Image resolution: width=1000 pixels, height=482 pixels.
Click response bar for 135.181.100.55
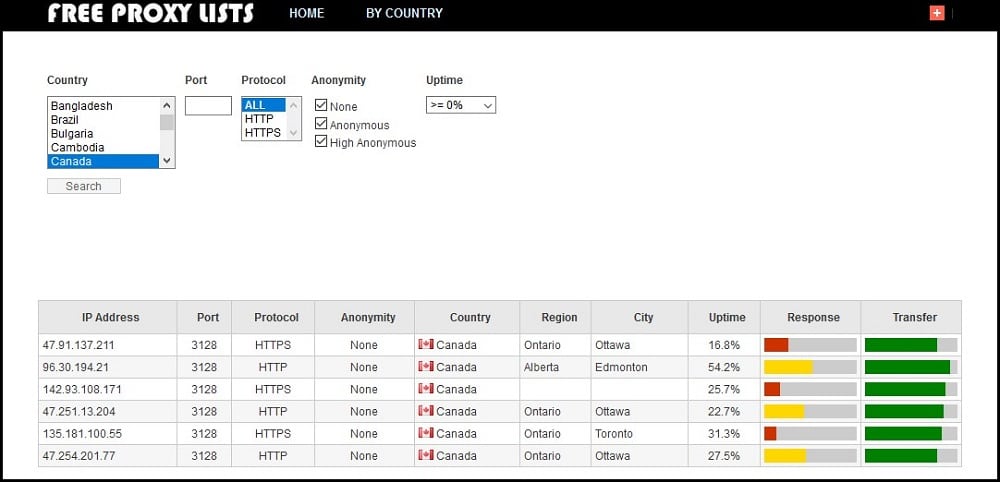tap(811, 434)
